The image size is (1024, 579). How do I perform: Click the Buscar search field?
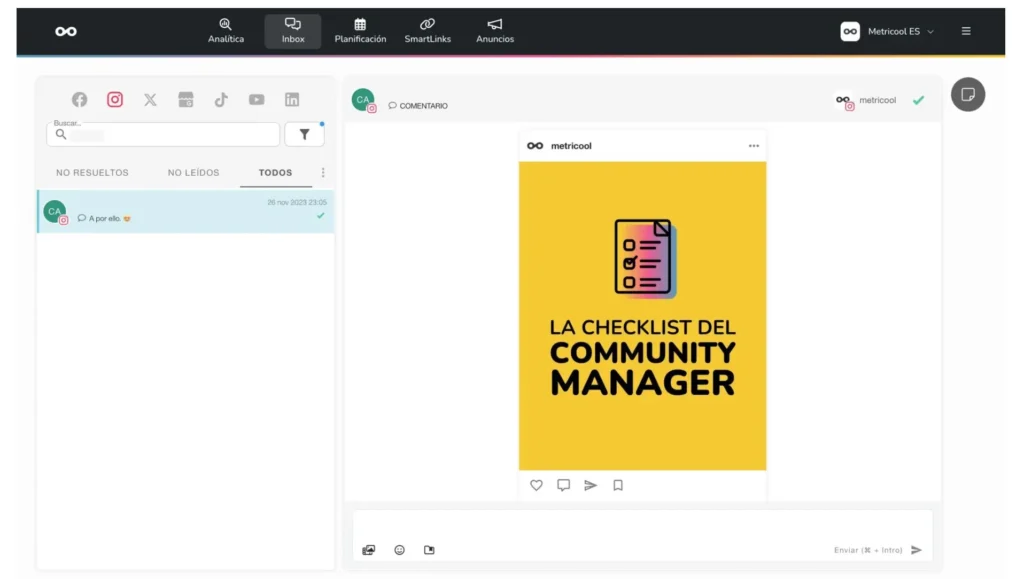[160, 134]
